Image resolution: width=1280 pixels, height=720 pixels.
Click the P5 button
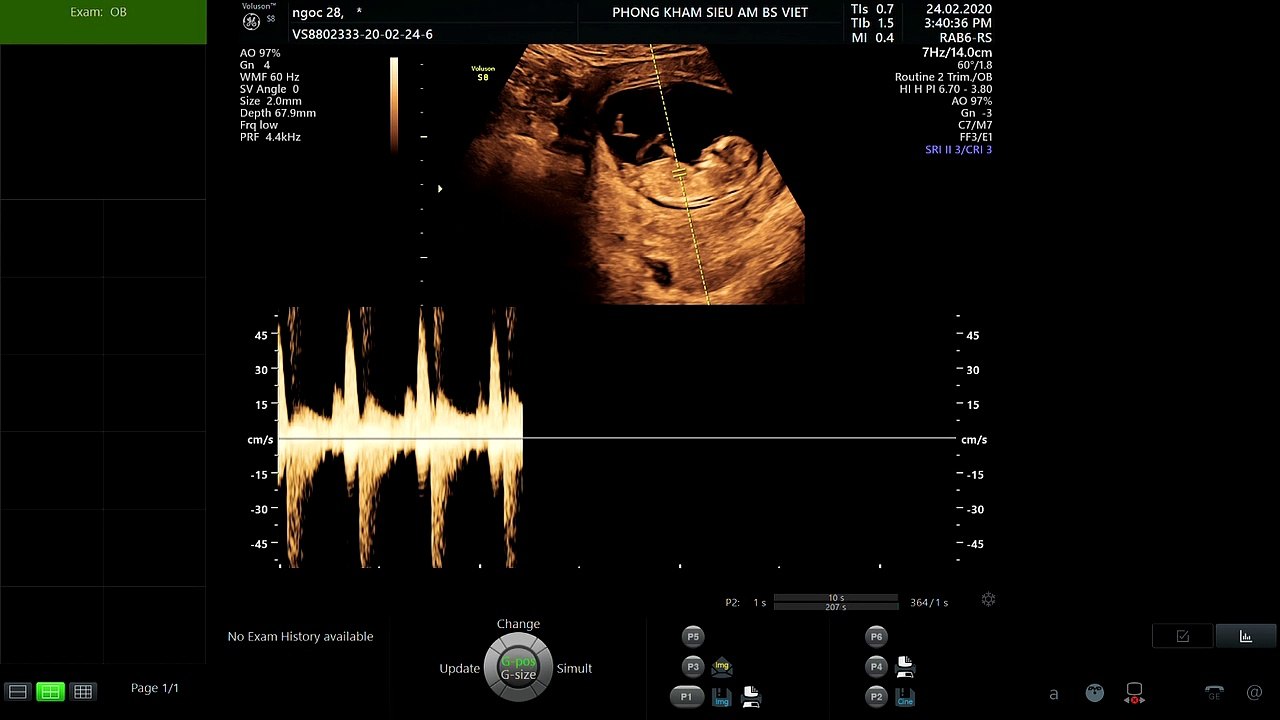[x=693, y=636]
